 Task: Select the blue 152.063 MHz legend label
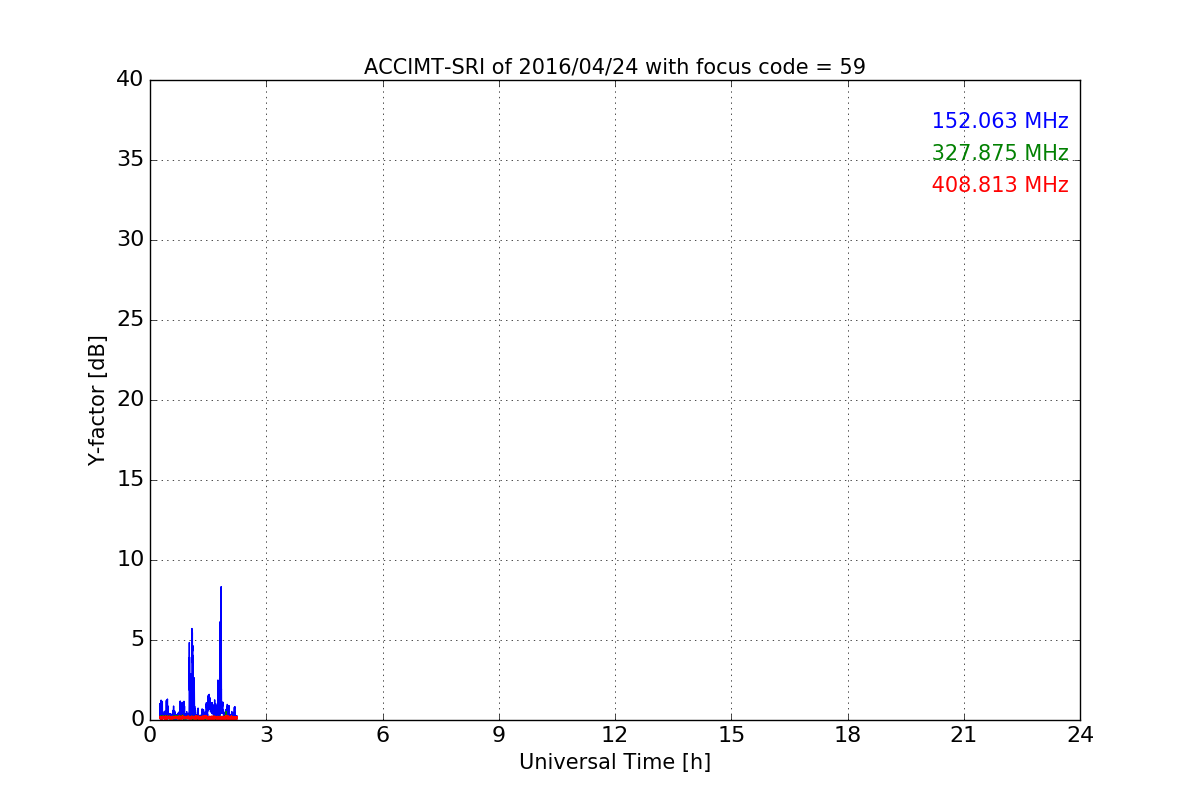tap(1000, 121)
